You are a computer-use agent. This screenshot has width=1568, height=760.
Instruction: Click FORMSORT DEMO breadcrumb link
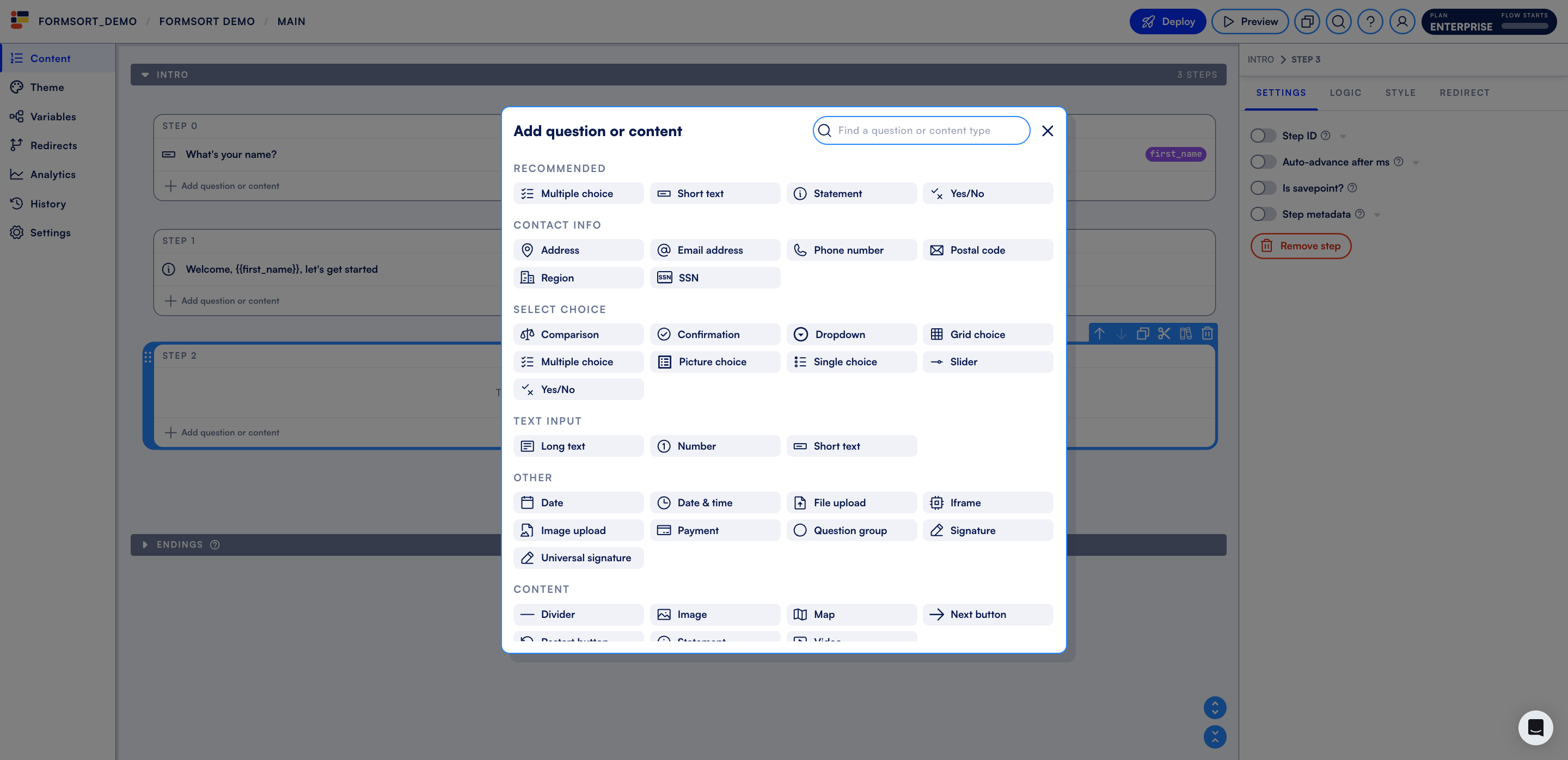coord(207,21)
